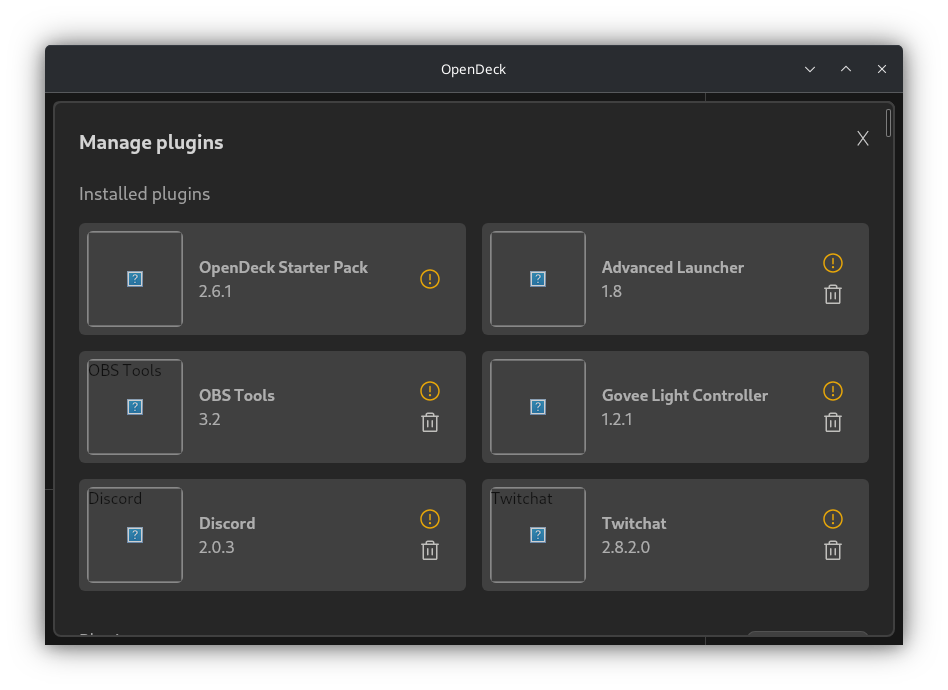Click the OBS Tools plugin thumbnail
948x690 pixels.
[x=135, y=407]
